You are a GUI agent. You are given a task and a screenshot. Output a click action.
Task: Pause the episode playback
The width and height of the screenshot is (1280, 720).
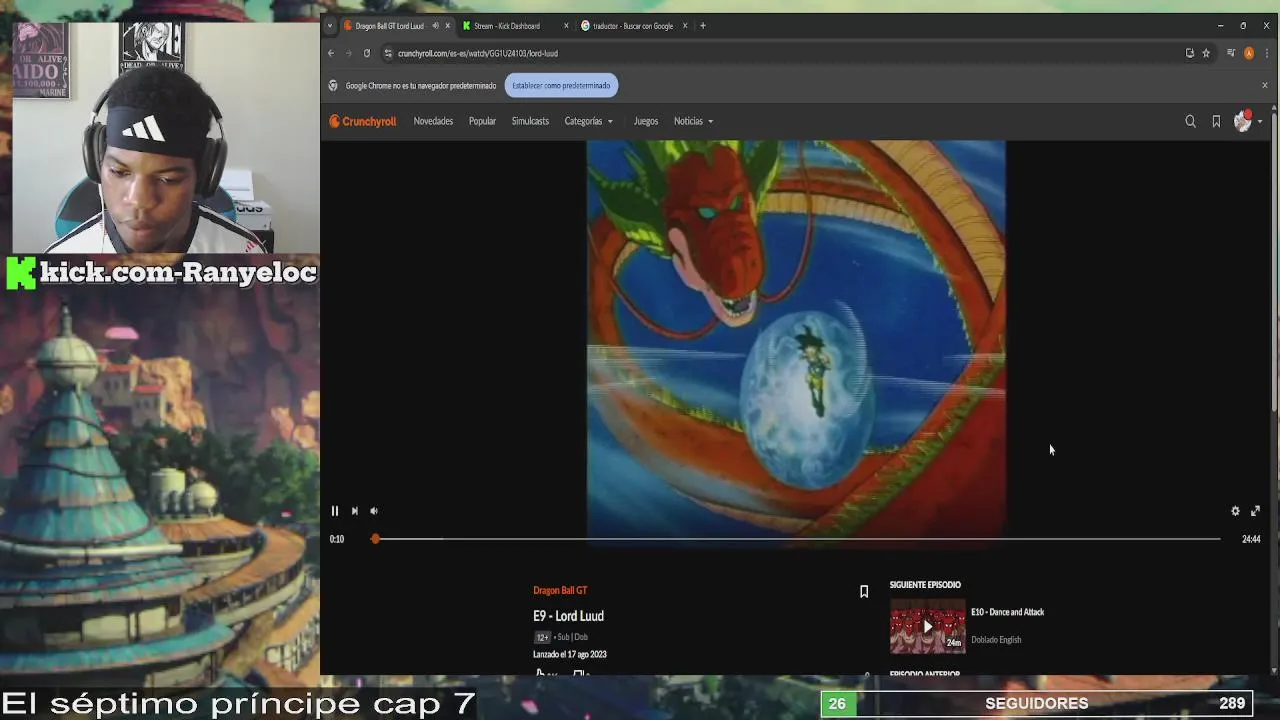click(335, 511)
